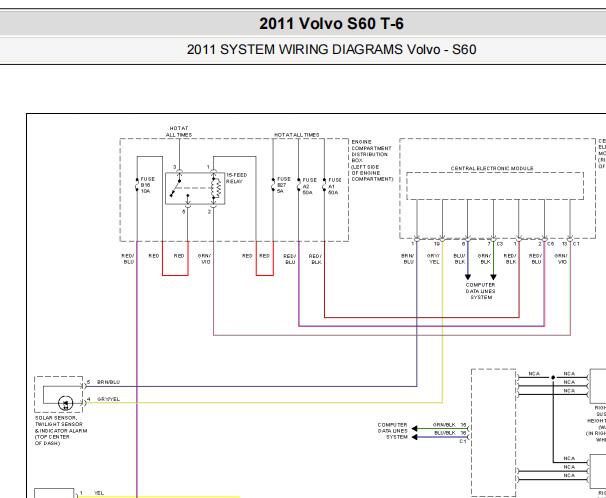
Task: Select the "2011 SYSTEM WIRING DIAGRAMS Volvo - S60" heading
Action: tap(331, 49)
